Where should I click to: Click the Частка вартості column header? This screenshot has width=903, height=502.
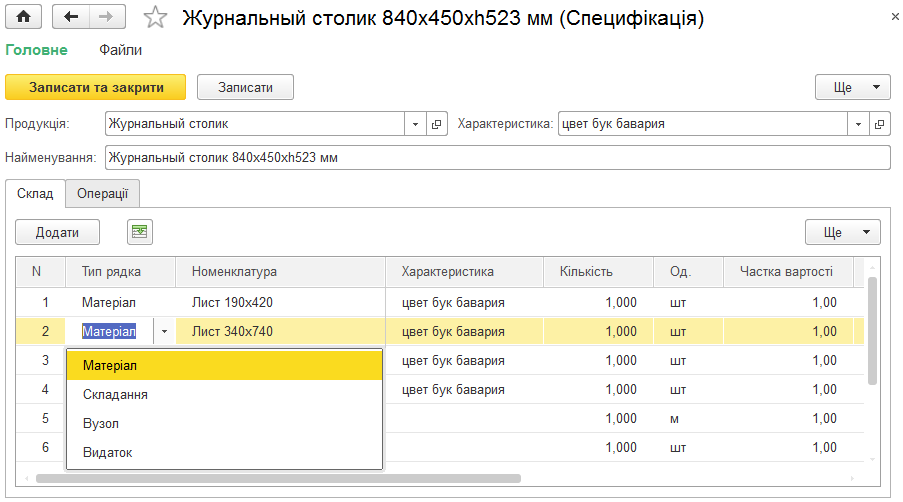788,272
